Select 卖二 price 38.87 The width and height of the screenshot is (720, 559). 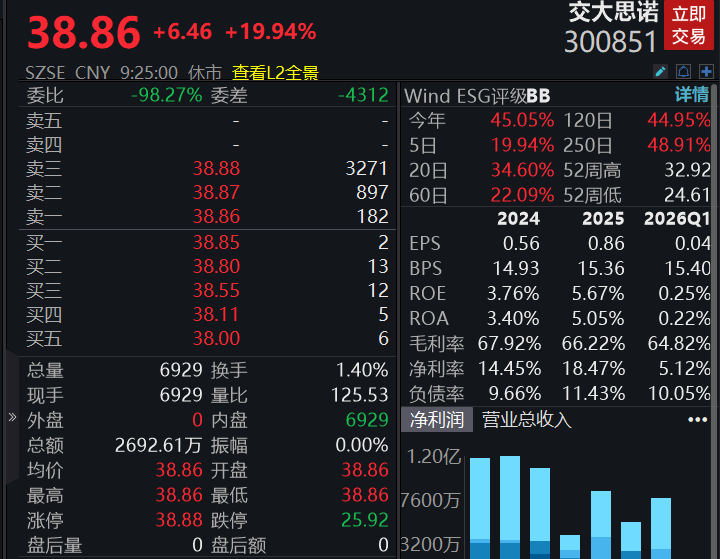pyautogui.click(x=216, y=192)
